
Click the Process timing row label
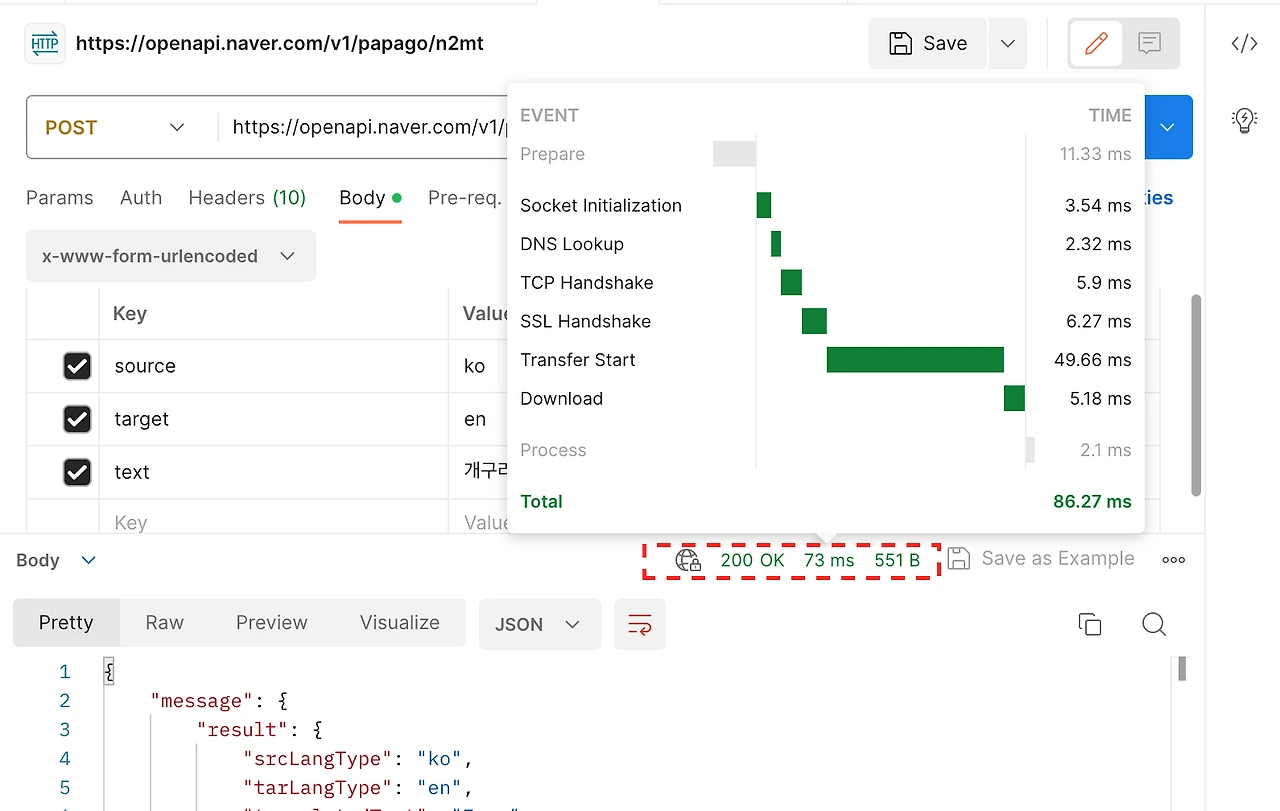click(x=553, y=450)
